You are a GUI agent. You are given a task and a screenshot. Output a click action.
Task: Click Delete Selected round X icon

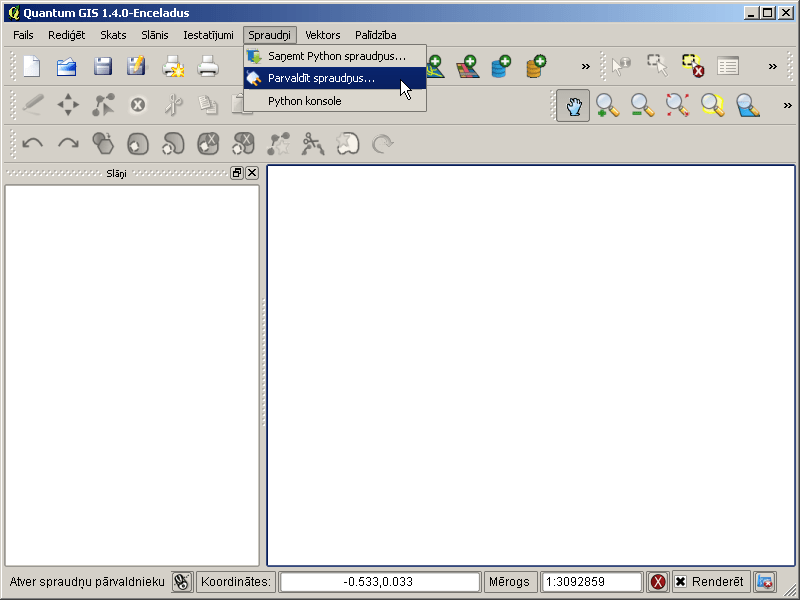point(138,105)
